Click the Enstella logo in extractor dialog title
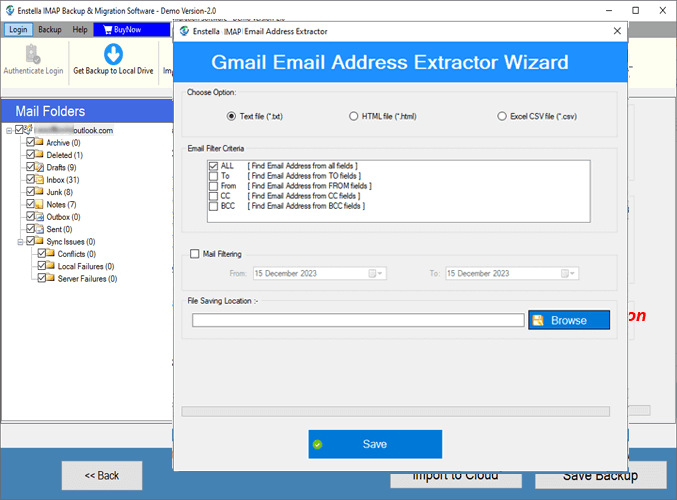The image size is (677, 500). click(x=185, y=31)
